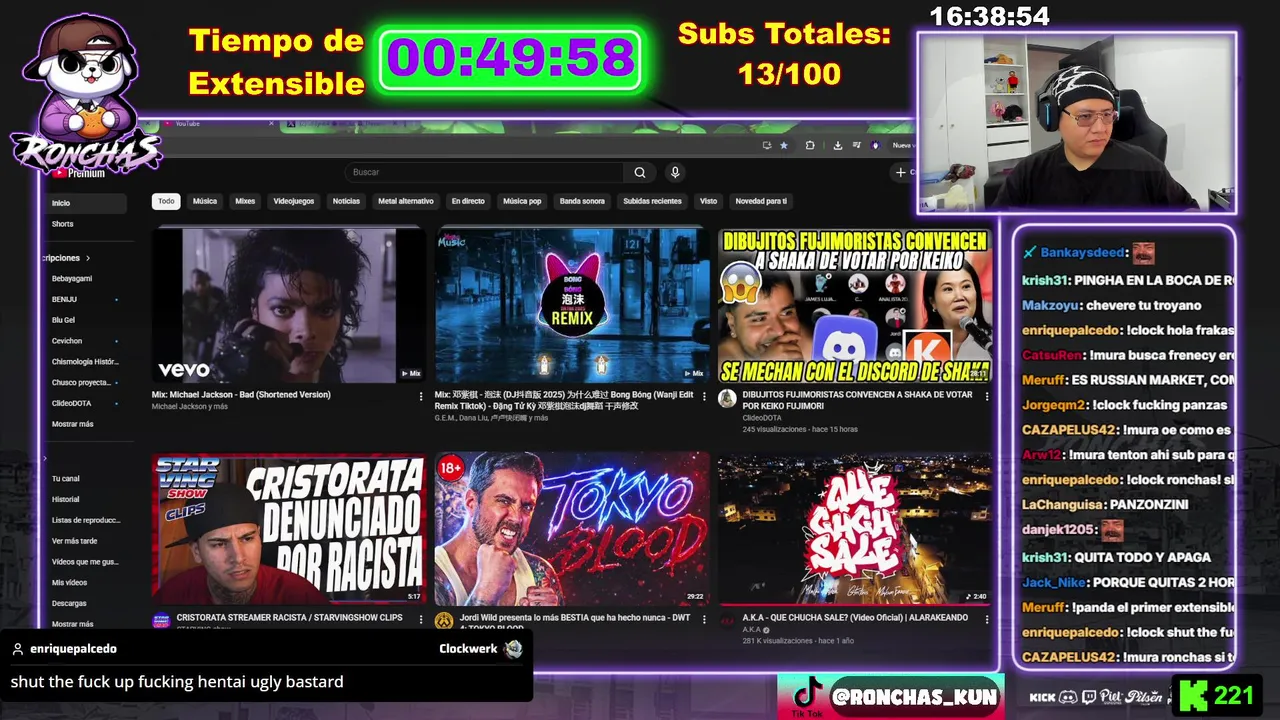This screenshot has height=720, width=1280.
Task: Select the En directo filter chip
Action: 468,201
